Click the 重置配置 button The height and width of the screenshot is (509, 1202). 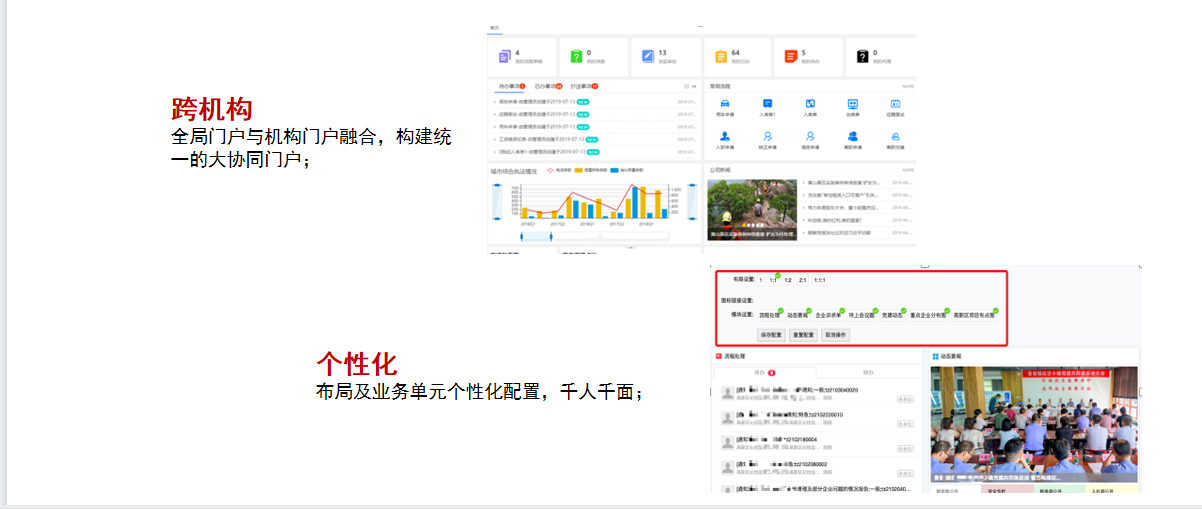point(804,335)
